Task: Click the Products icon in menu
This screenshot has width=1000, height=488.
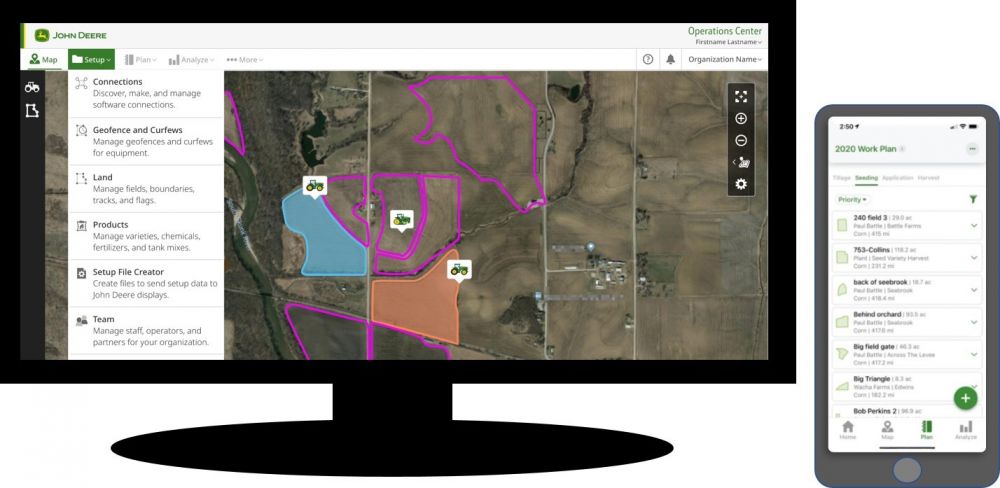Action: [81, 225]
